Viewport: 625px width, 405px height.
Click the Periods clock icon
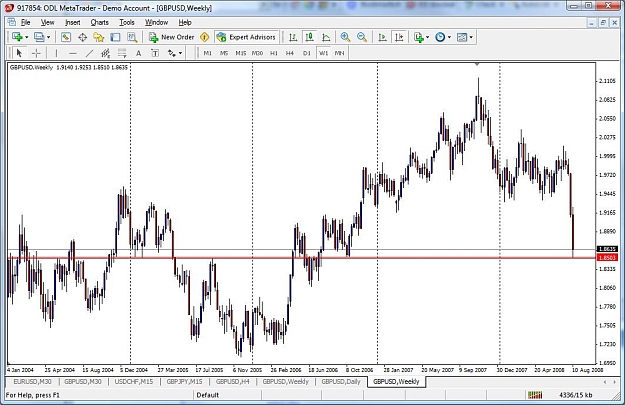(x=440, y=37)
